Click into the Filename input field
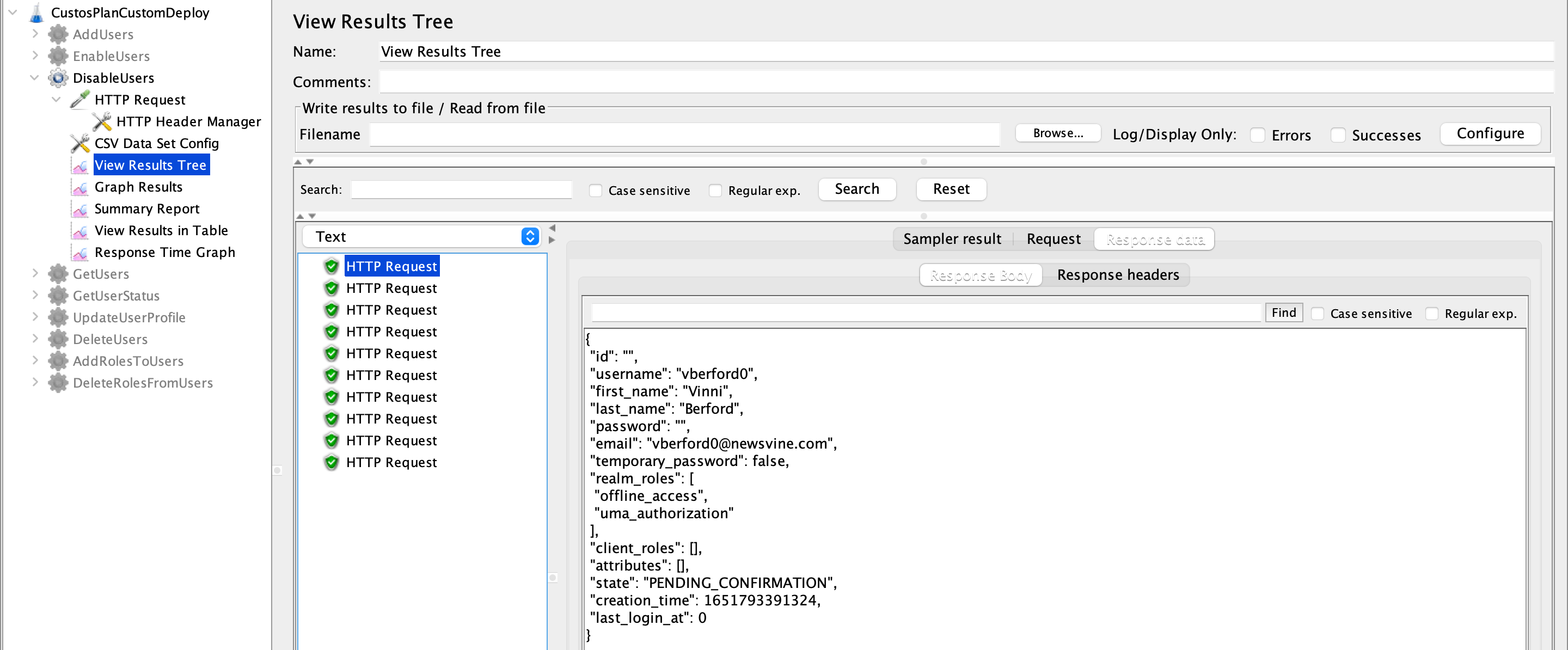This screenshot has width=1568, height=650. pyautogui.click(x=684, y=134)
